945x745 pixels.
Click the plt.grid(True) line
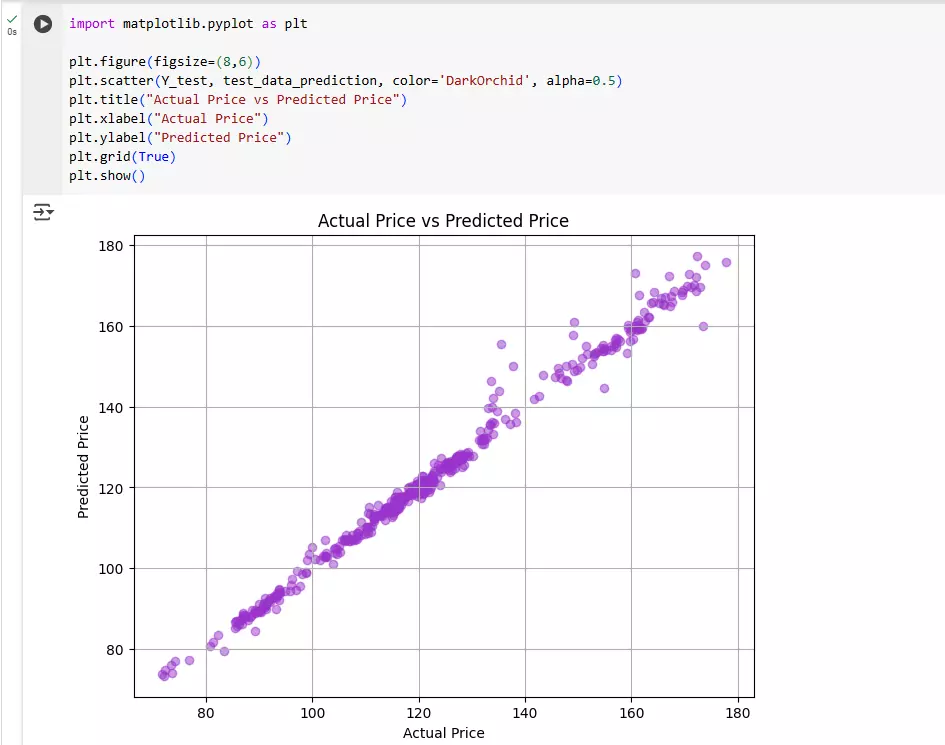pyautogui.click(x=122, y=156)
